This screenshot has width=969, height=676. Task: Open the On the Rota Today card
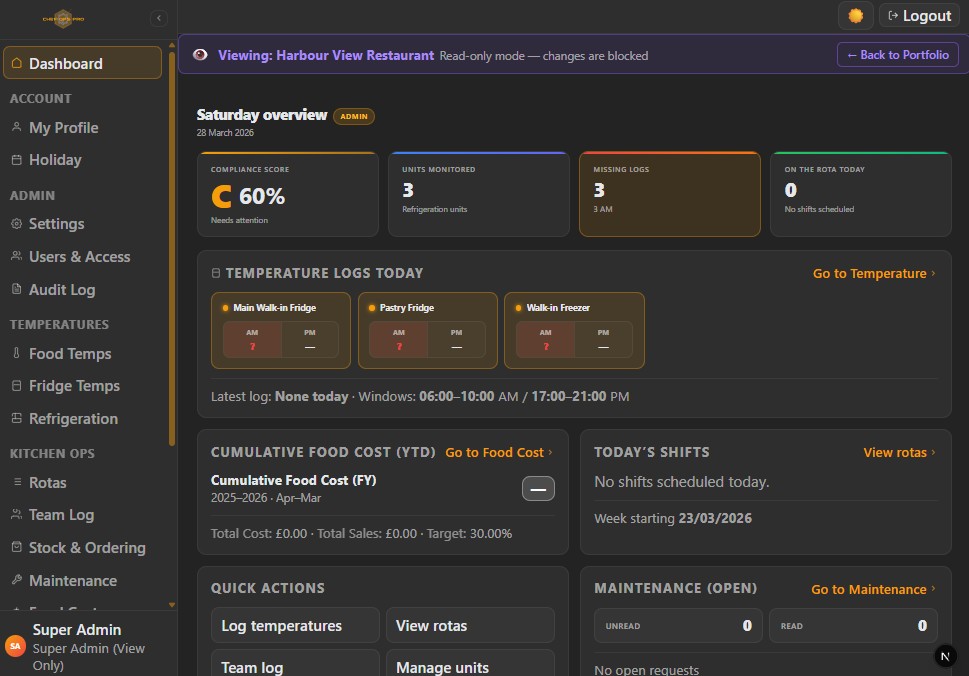point(860,194)
